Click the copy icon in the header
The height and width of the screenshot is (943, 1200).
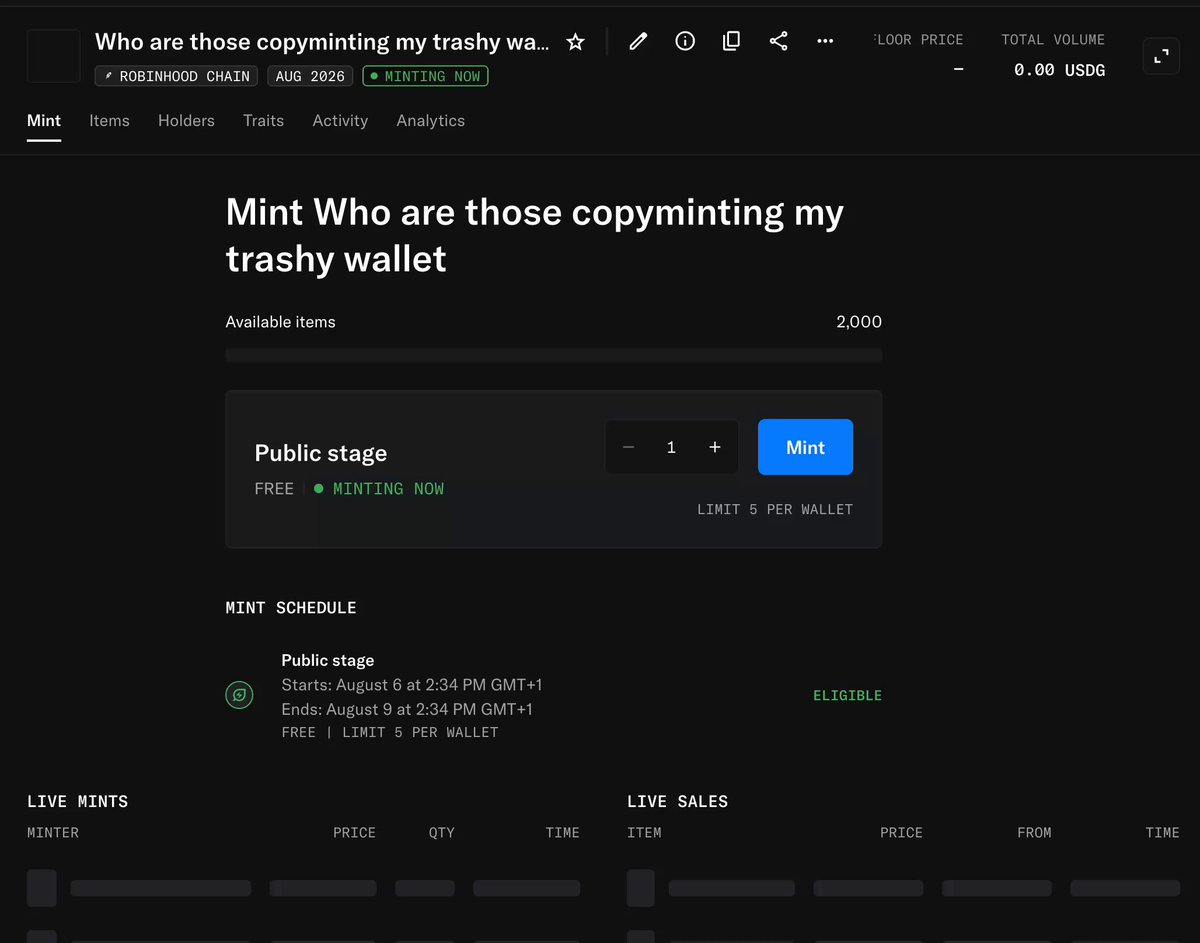(x=732, y=41)
